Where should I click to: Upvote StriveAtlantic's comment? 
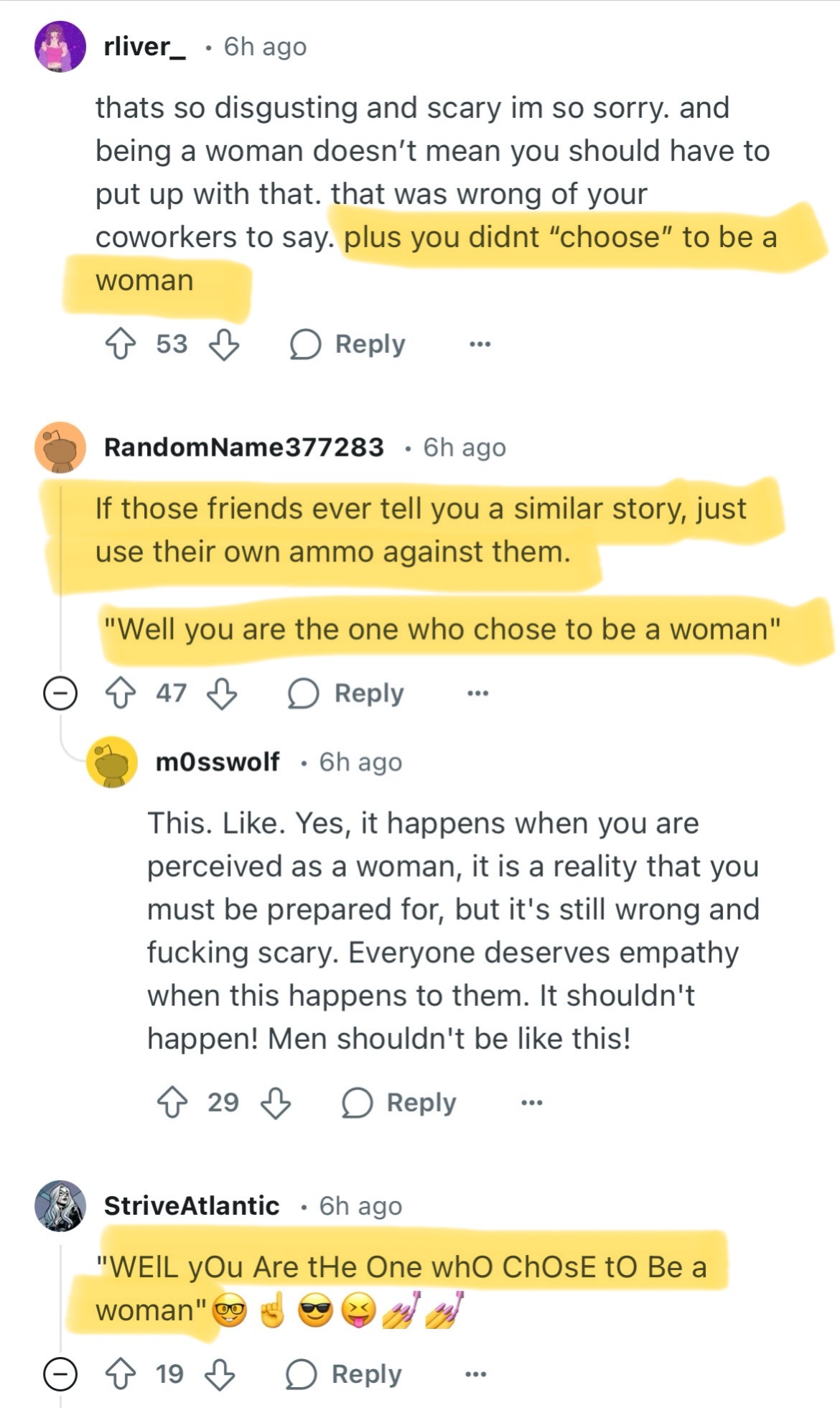pyautogui.click(x=121, y=1374)
